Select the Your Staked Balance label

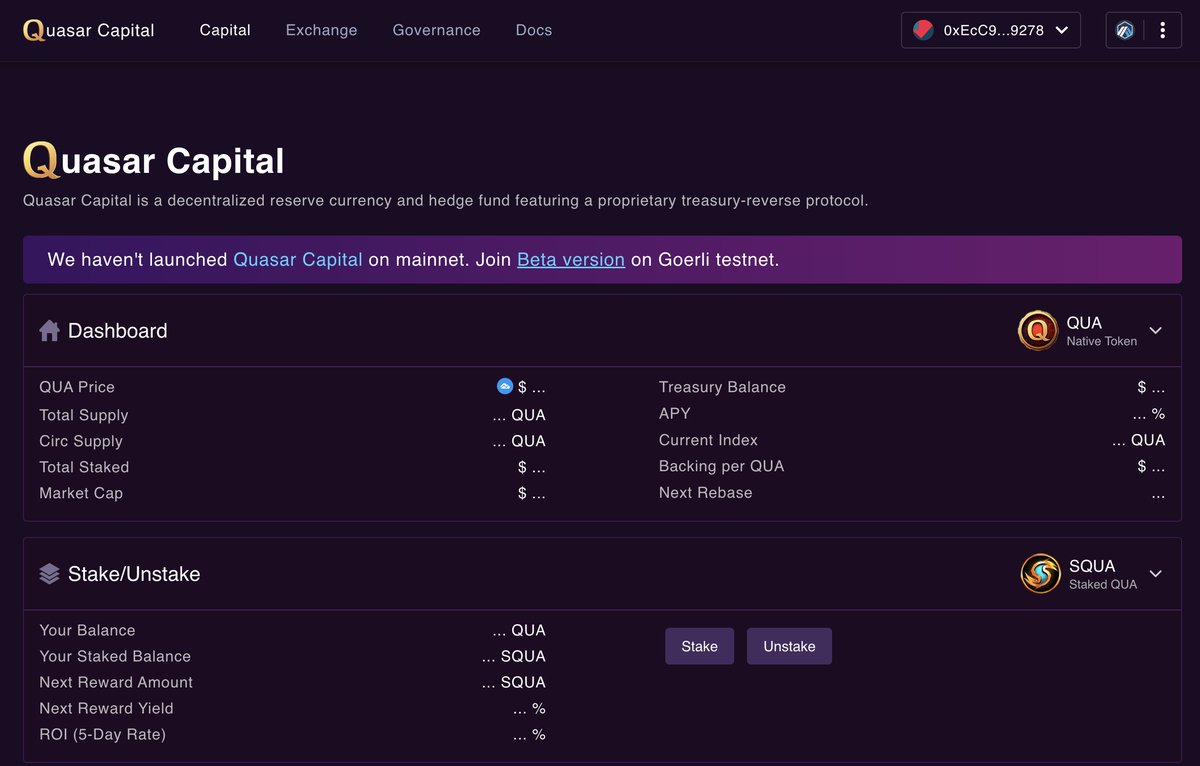click(115, 656)
